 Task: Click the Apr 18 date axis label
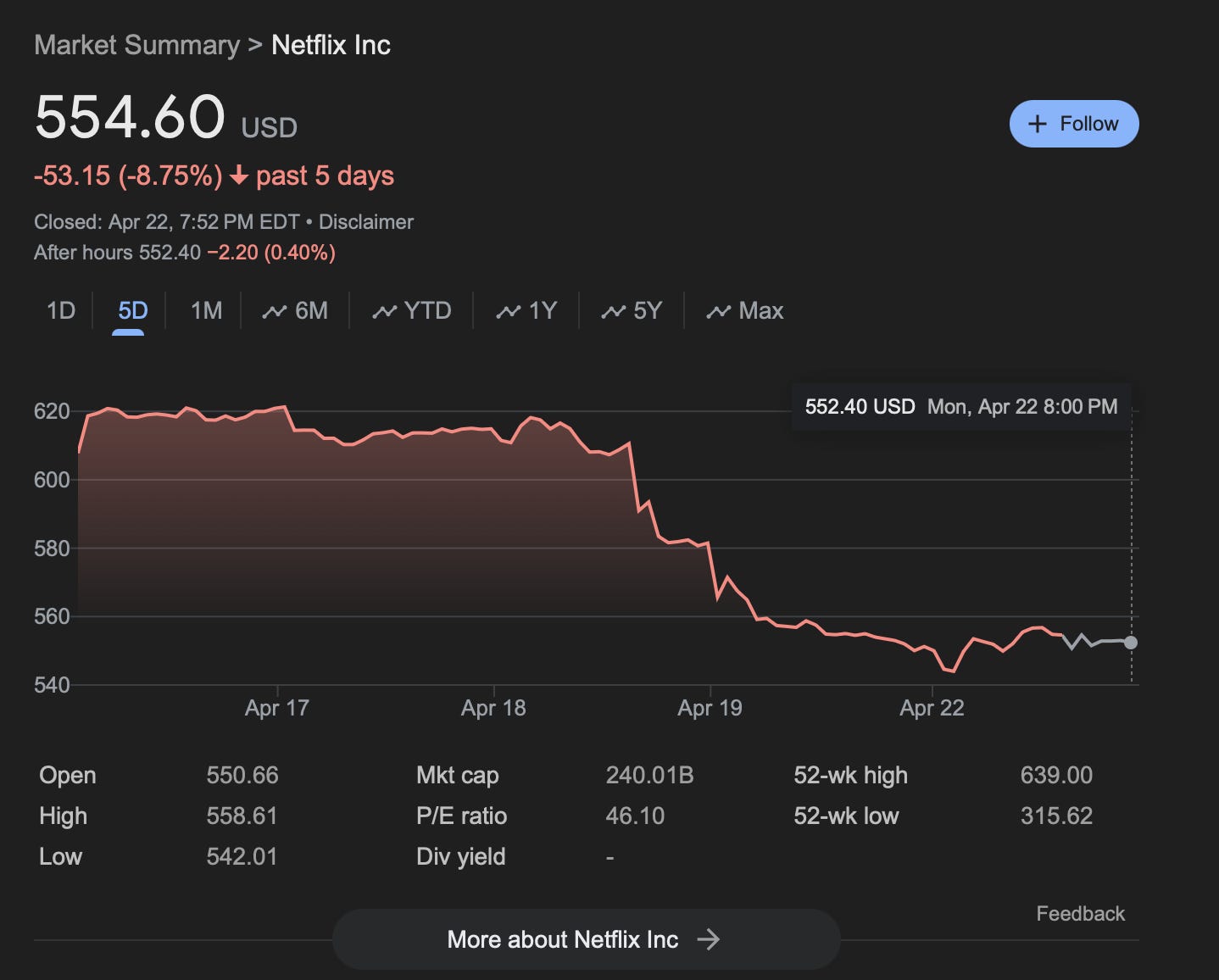pos(493,708)
